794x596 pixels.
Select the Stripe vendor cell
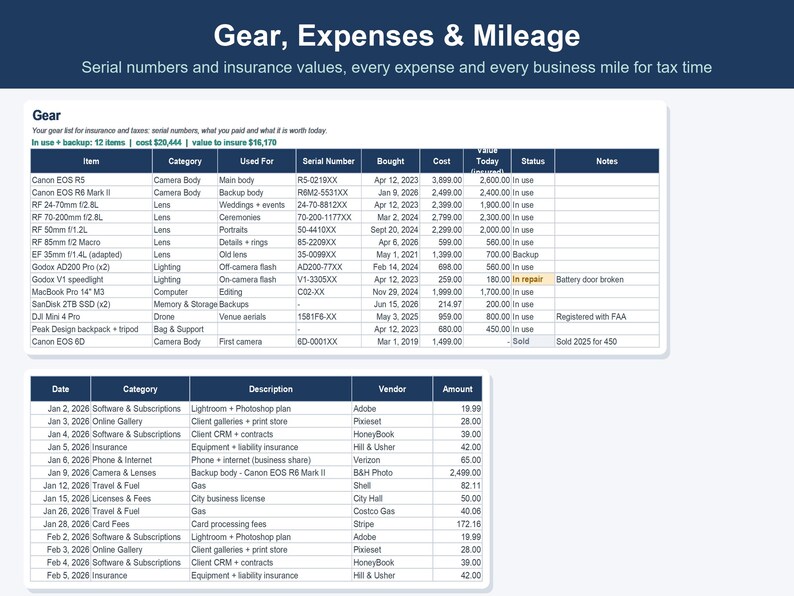point(392,524)
